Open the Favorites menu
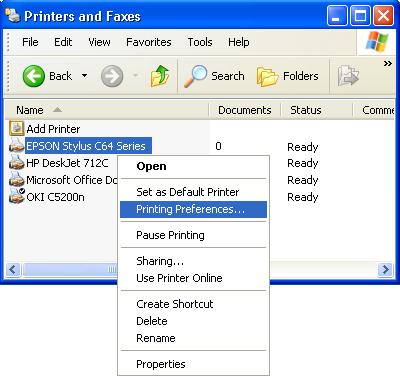This screenshot has width=400, height=376. (x=149, y=42)
